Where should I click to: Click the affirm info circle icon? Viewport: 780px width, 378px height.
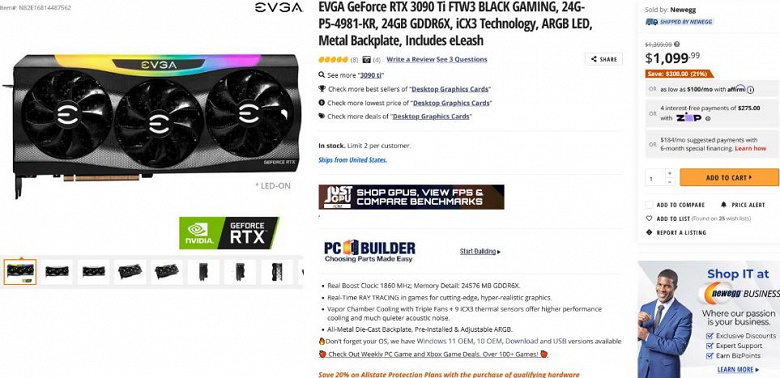750,90
